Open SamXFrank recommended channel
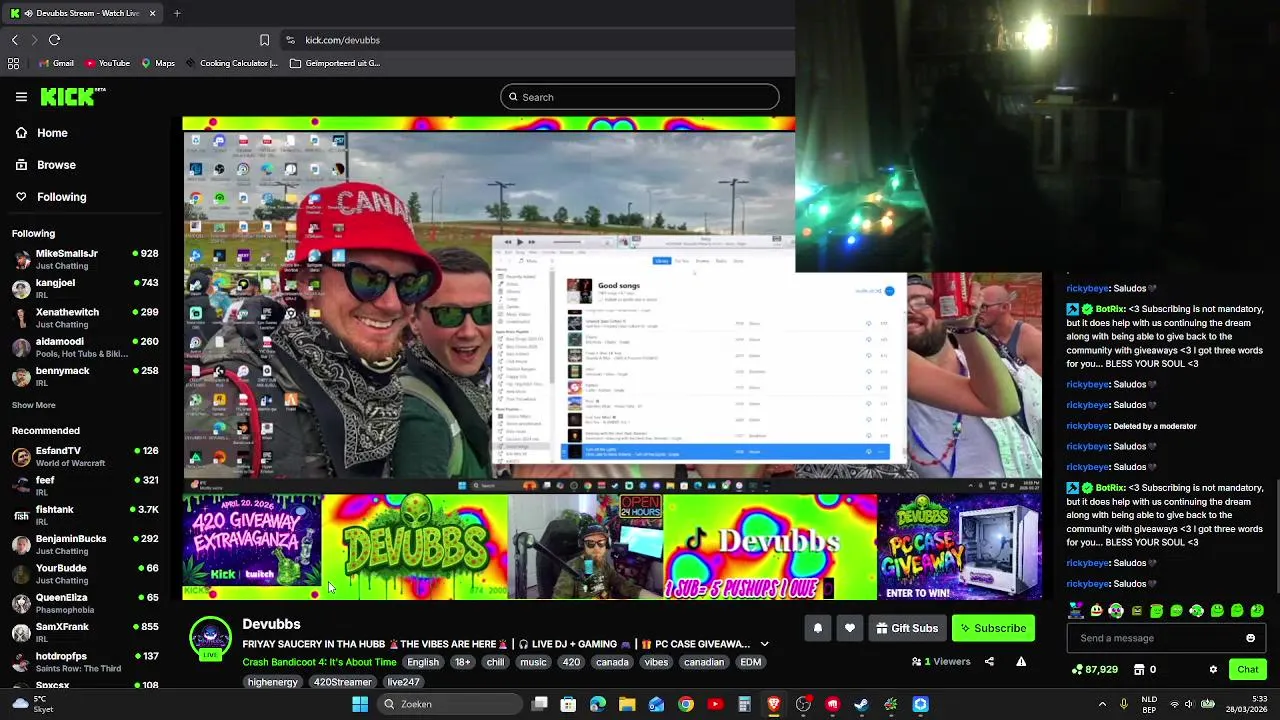The height and width of the screenshot is (720, 1280). coord(85,632)
